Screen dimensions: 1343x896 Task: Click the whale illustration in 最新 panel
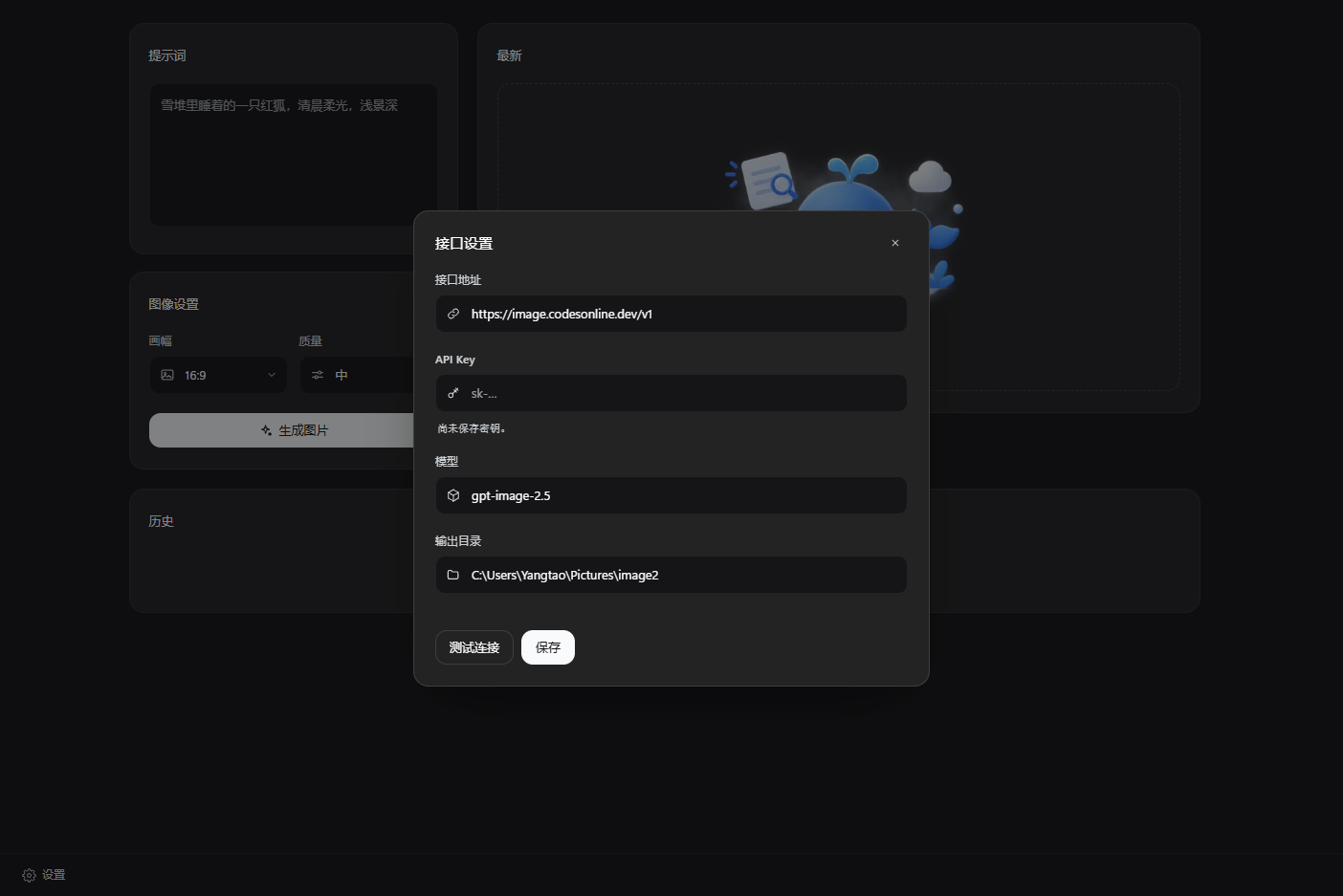point(846,183)
